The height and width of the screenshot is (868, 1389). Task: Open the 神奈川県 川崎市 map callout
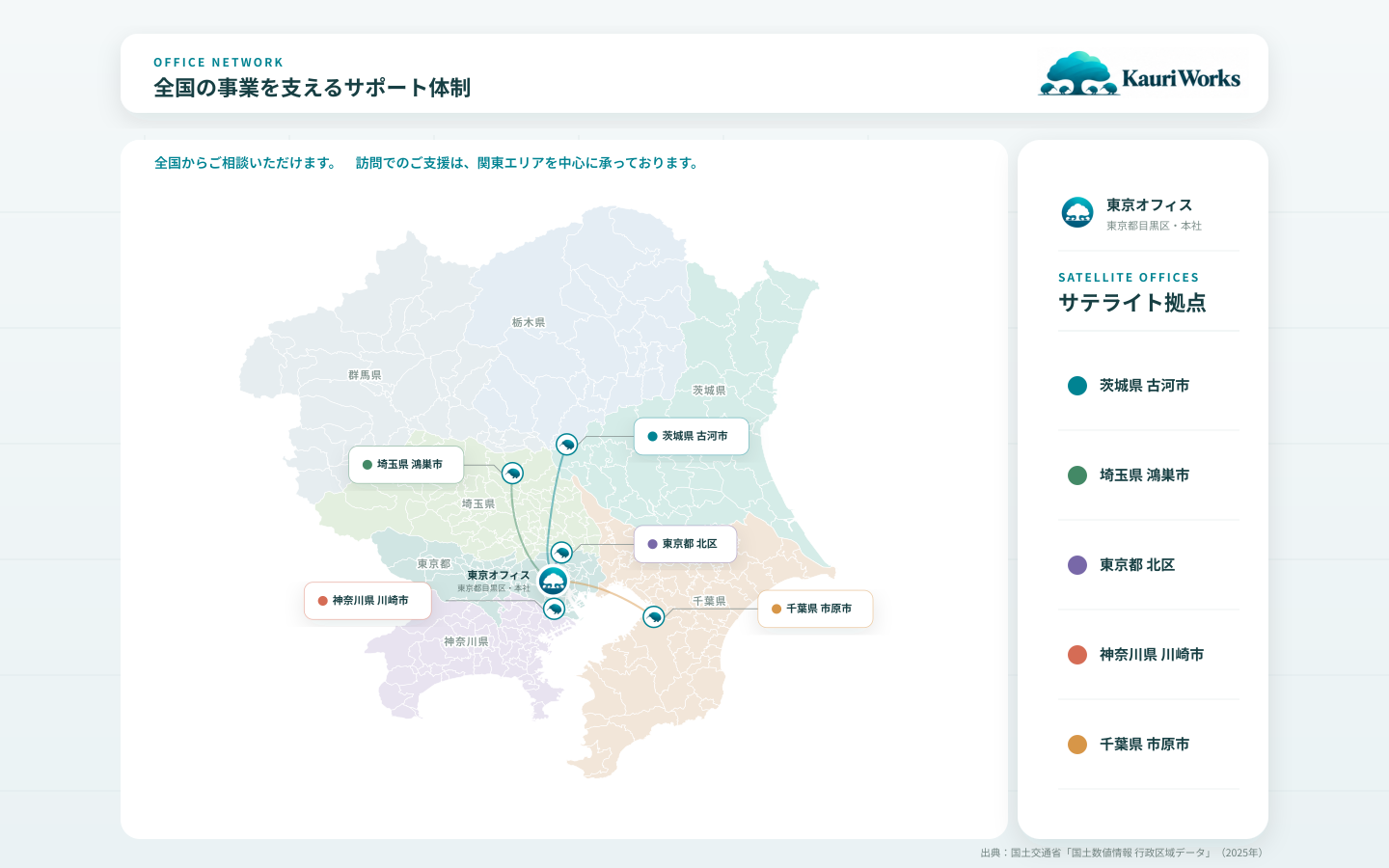tap(368, 601)
